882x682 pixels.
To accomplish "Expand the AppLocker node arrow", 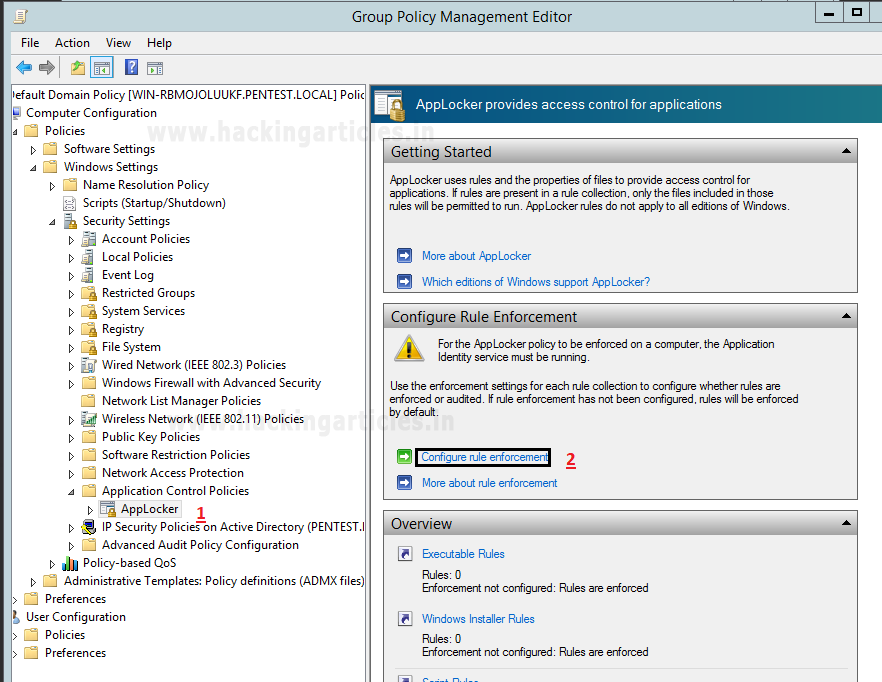I will click(90, 510).
